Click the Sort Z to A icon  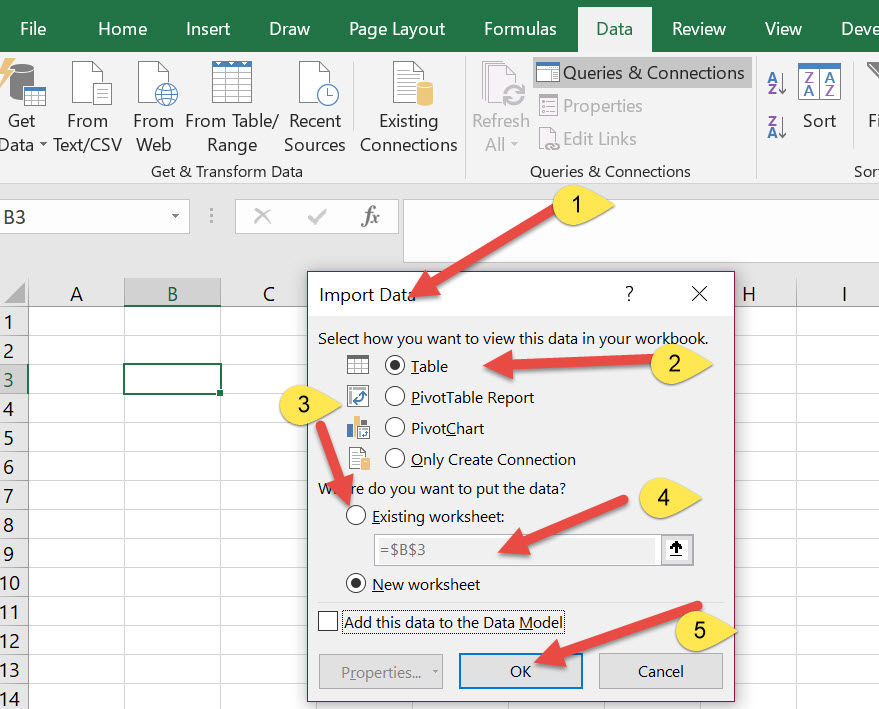pyautogui.click(x=777, y=127)
